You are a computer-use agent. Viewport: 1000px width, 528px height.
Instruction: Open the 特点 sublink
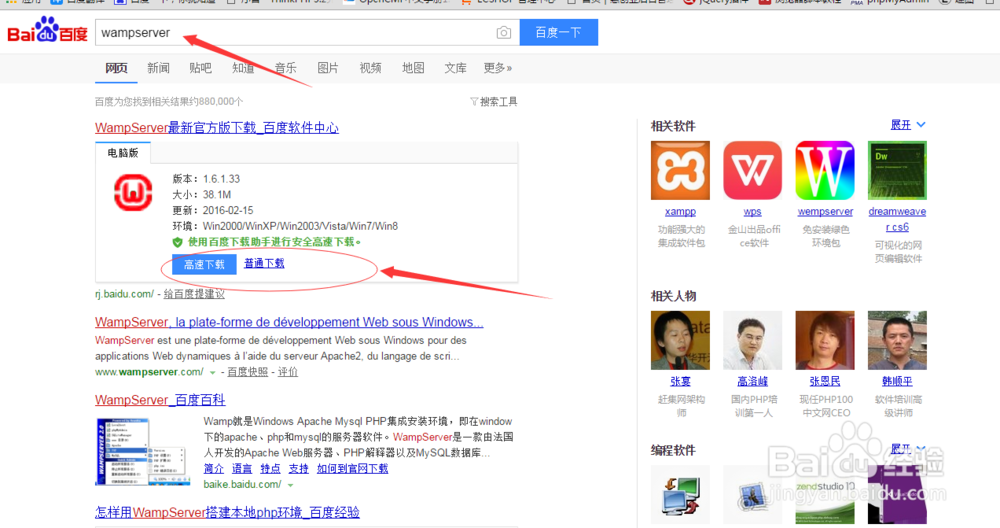270,468
